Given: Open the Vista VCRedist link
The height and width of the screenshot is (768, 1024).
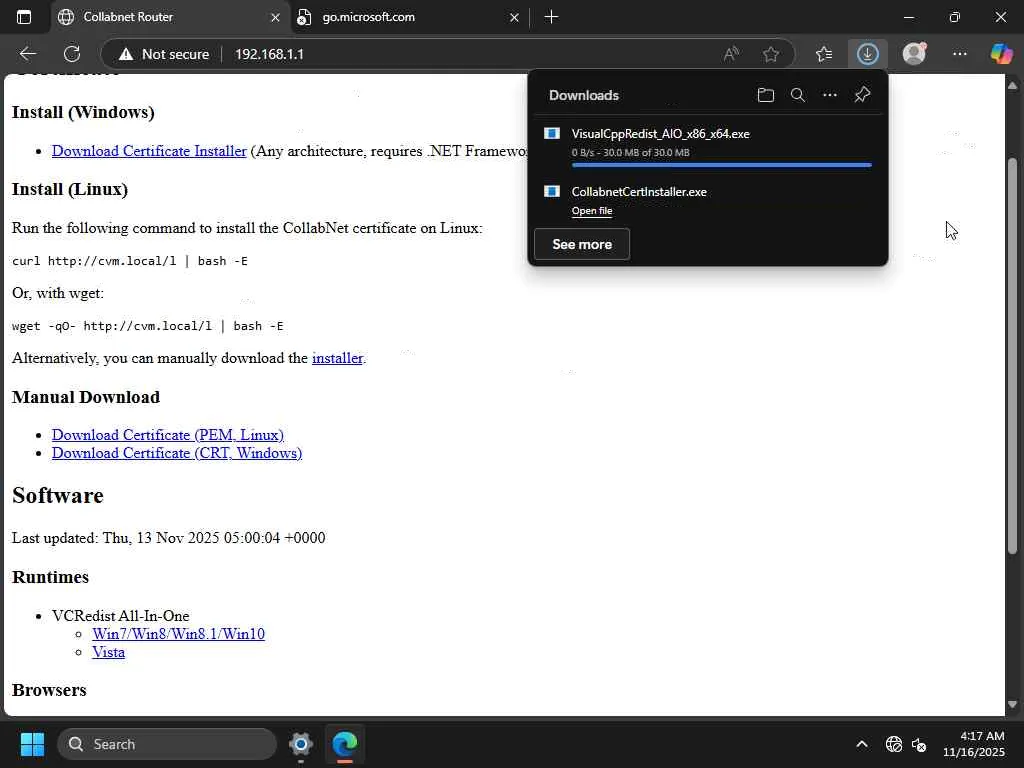Looking at the screenshot, I should coord(108,652).
